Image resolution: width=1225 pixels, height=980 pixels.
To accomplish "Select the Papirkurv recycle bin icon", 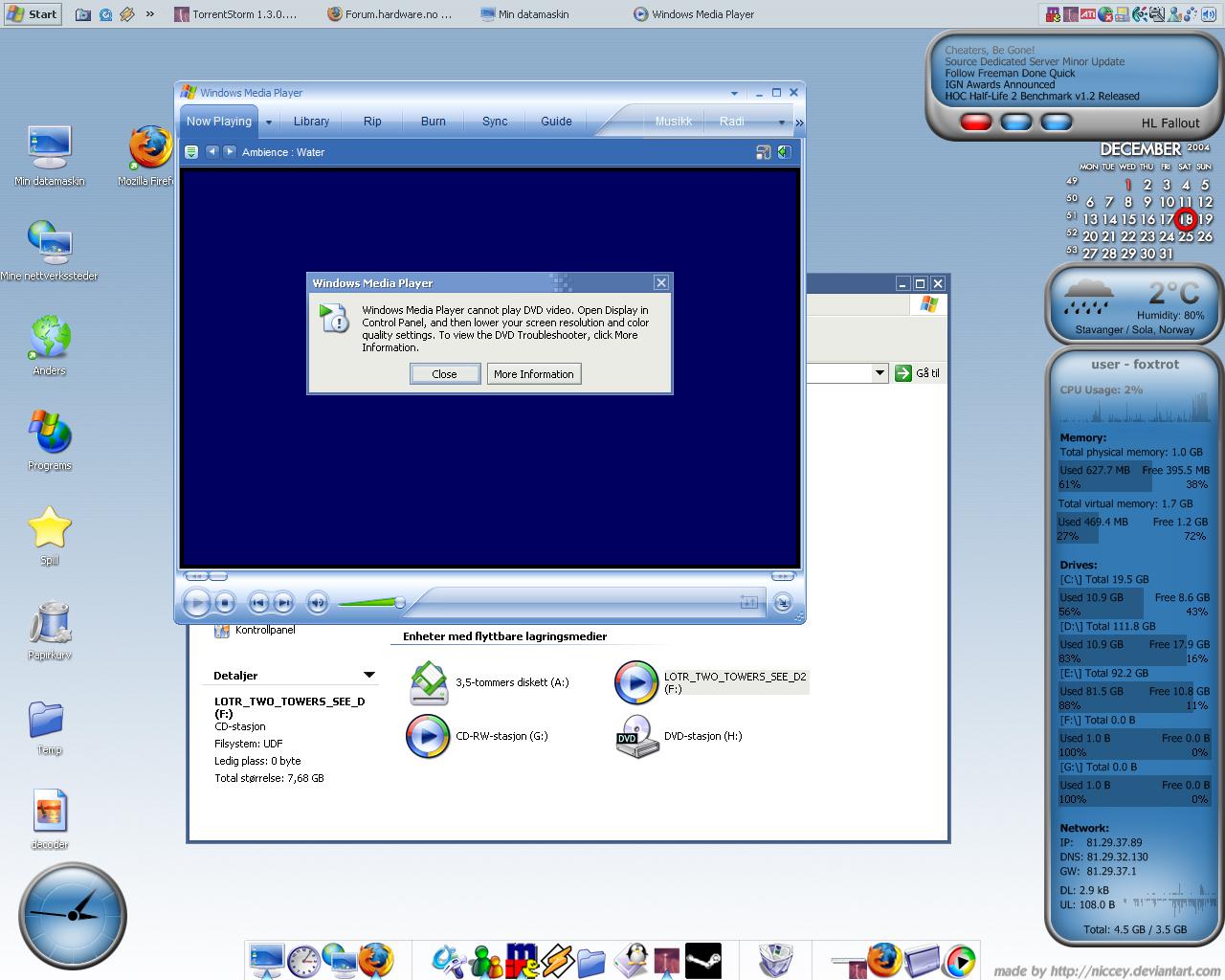I will [50, 629].
